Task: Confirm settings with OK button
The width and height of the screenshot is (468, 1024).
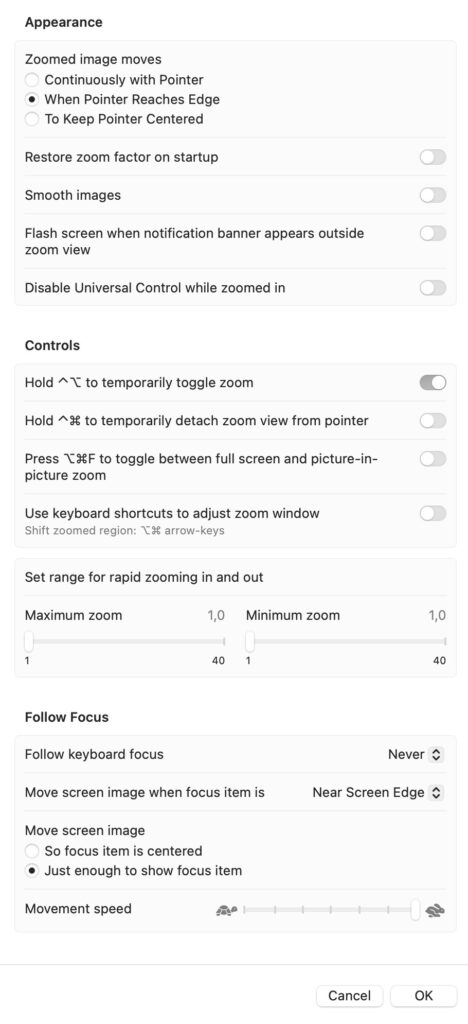Action: (424, 996)
